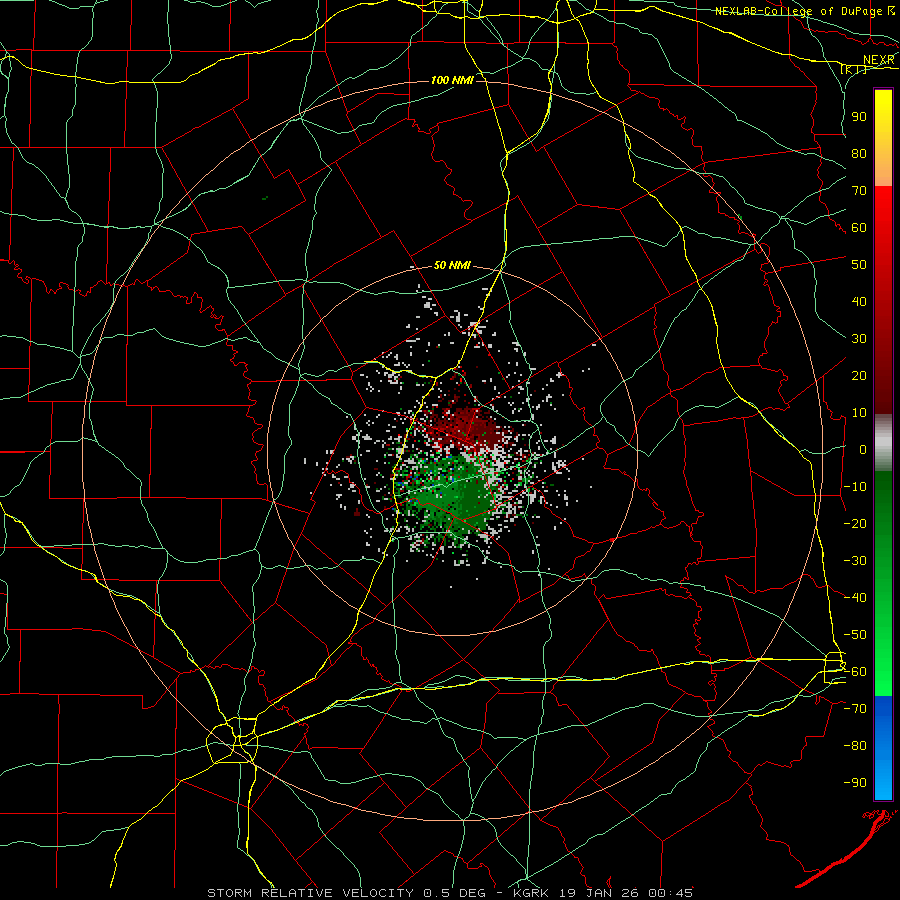Click the 70 value on velocity scale
Image resolution: width=900 pixels, height=900 pixels.
[859, 191]
